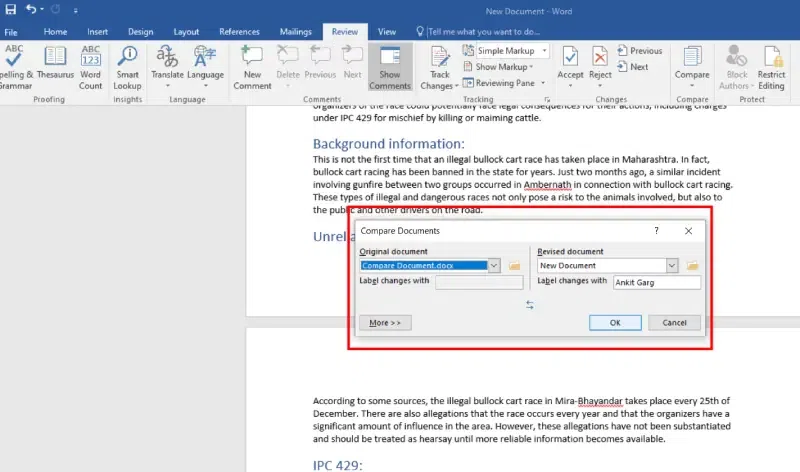
Task: Cancel the Compare Documents dialog
Action: coord(674,322)
